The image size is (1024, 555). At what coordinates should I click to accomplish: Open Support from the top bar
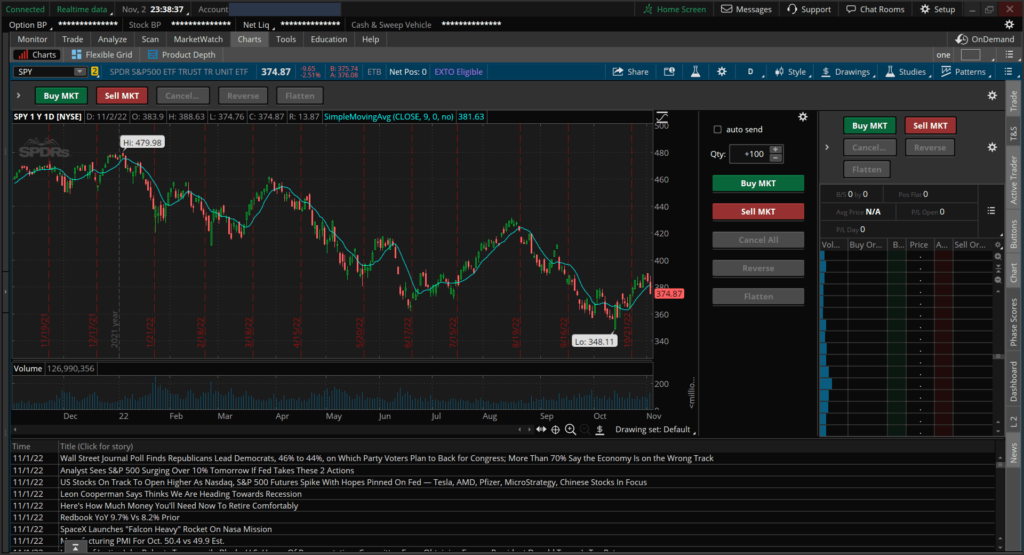809,9
